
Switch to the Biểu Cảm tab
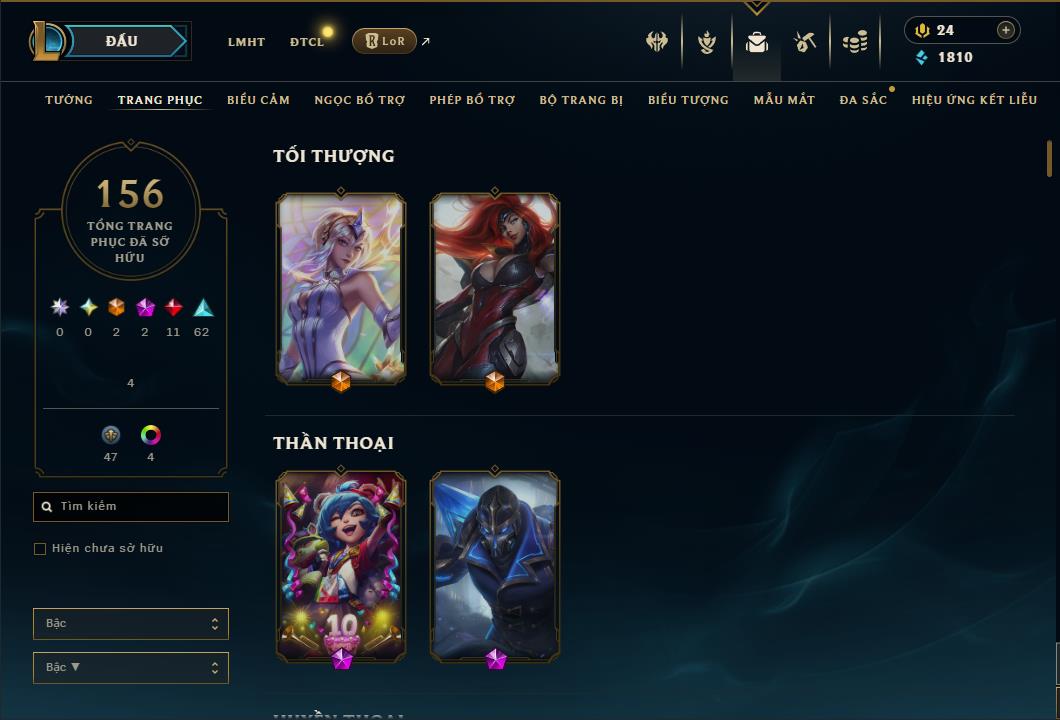coord(258,100)
